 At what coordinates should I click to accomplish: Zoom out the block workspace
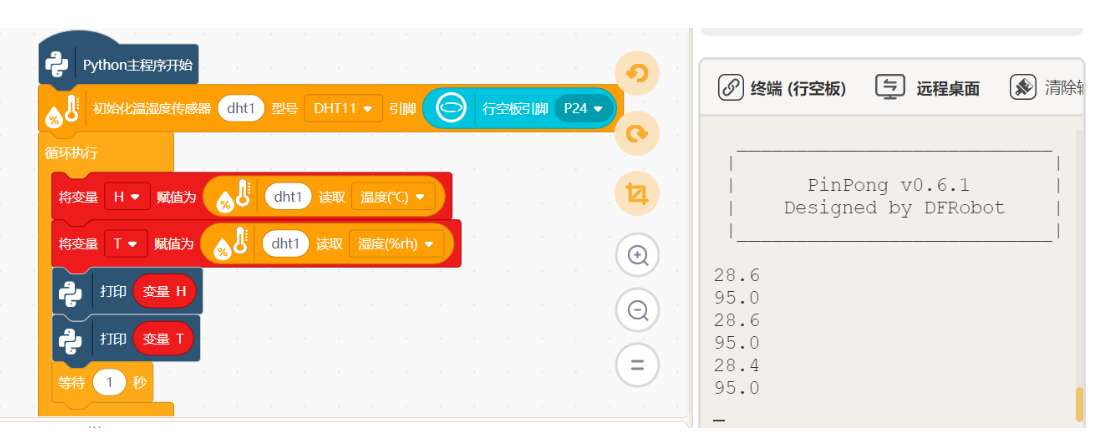[x=637, y=310]
